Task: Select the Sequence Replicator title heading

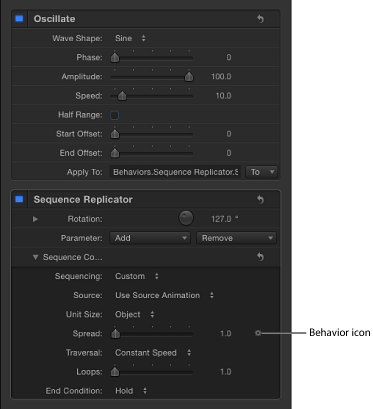Action: pyautogui.click(x=83, y=199)
